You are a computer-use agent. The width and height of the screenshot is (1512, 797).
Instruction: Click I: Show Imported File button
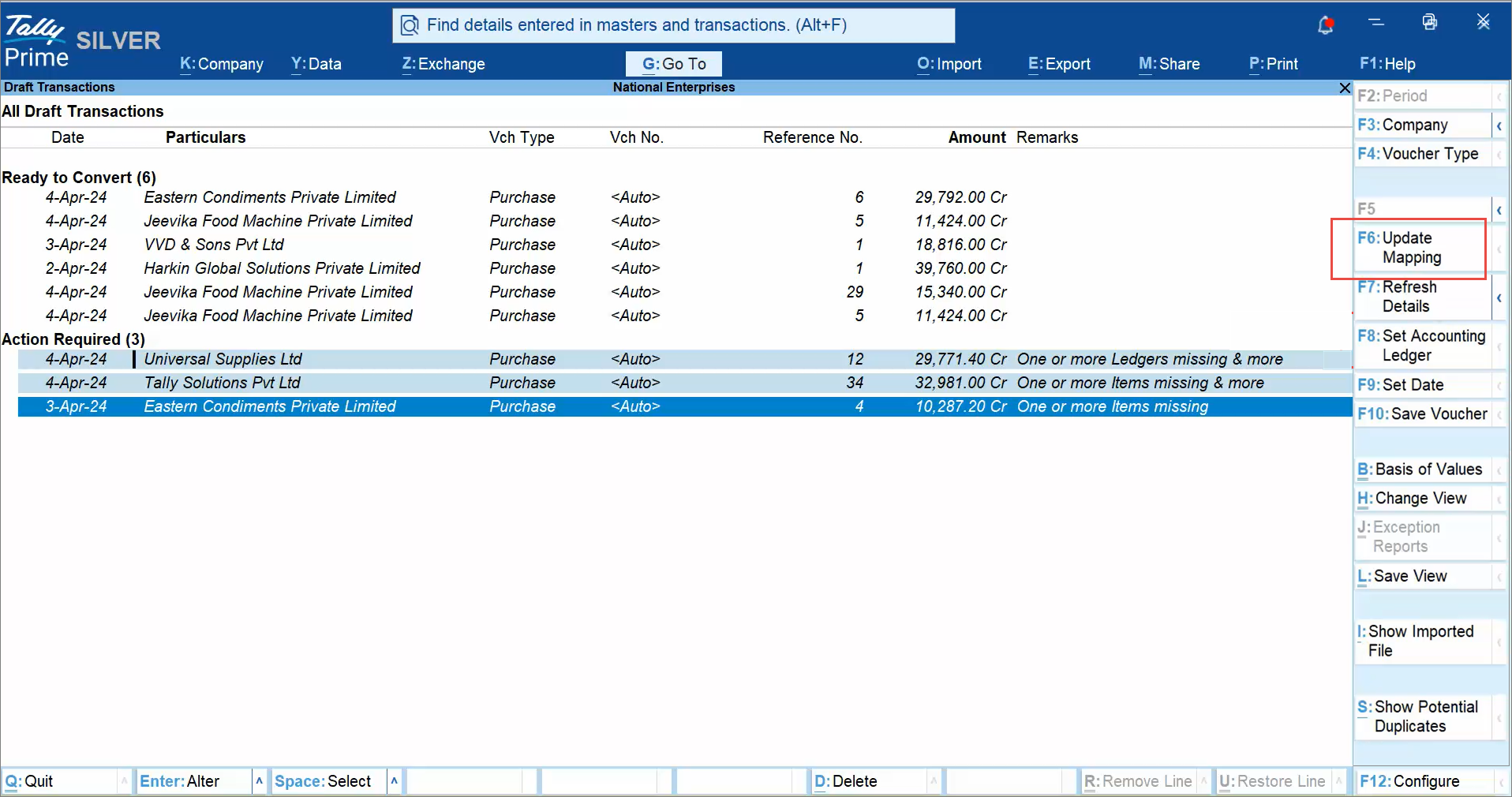1423,641
